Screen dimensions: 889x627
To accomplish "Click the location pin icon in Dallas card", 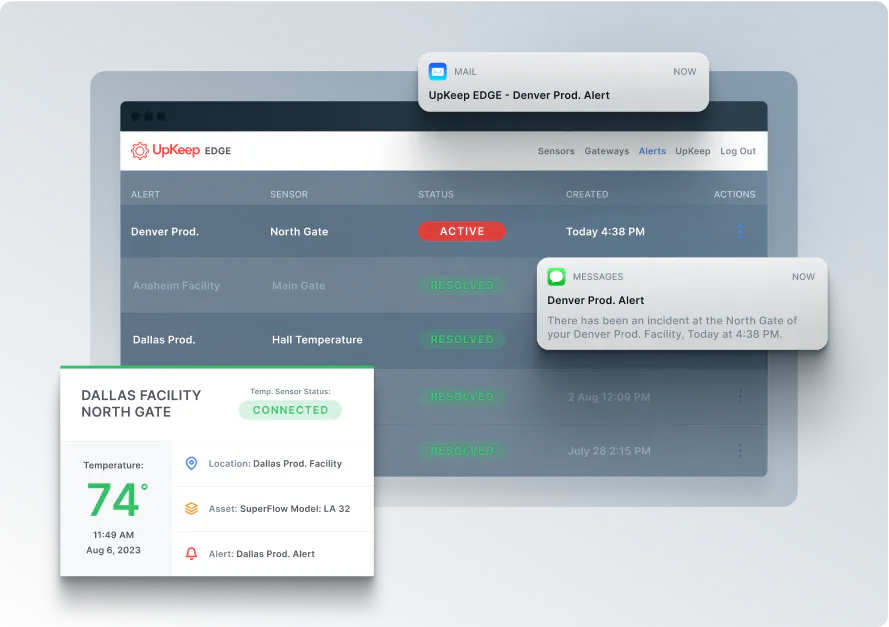I will [192, 463].
